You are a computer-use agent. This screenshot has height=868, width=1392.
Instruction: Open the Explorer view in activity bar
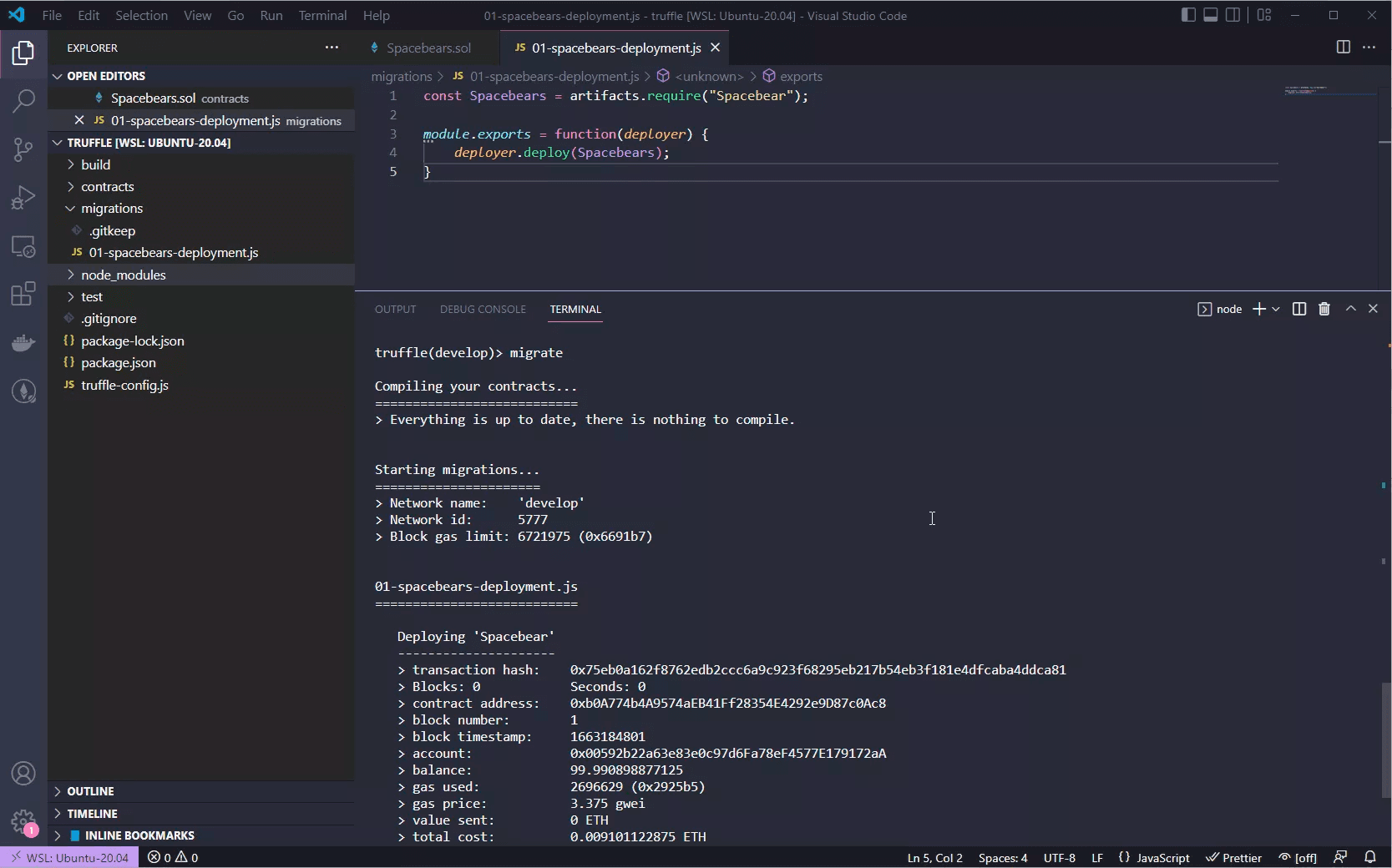click(23, 53)
